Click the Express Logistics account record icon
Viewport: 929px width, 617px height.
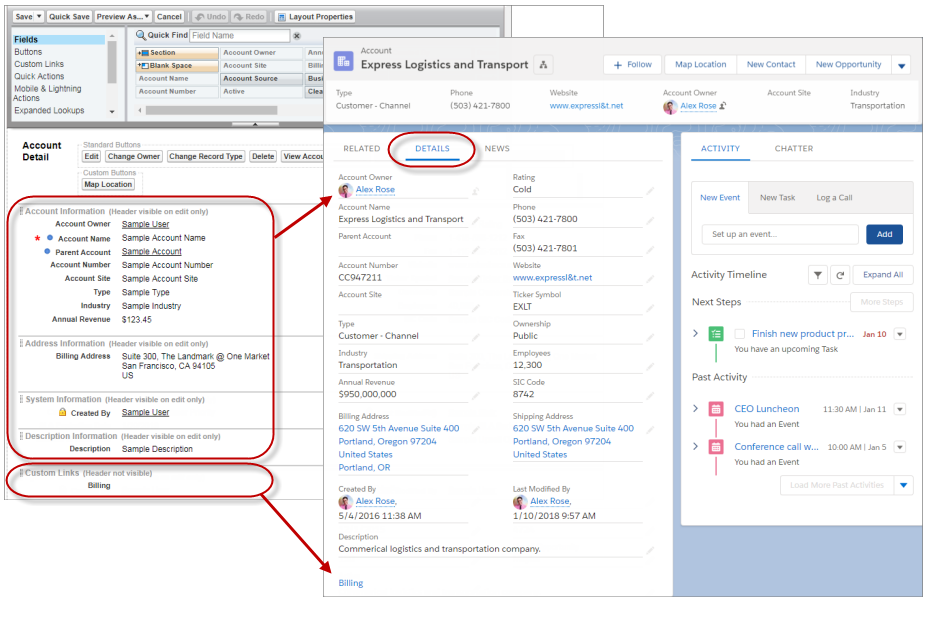click(x=343, y=61)
